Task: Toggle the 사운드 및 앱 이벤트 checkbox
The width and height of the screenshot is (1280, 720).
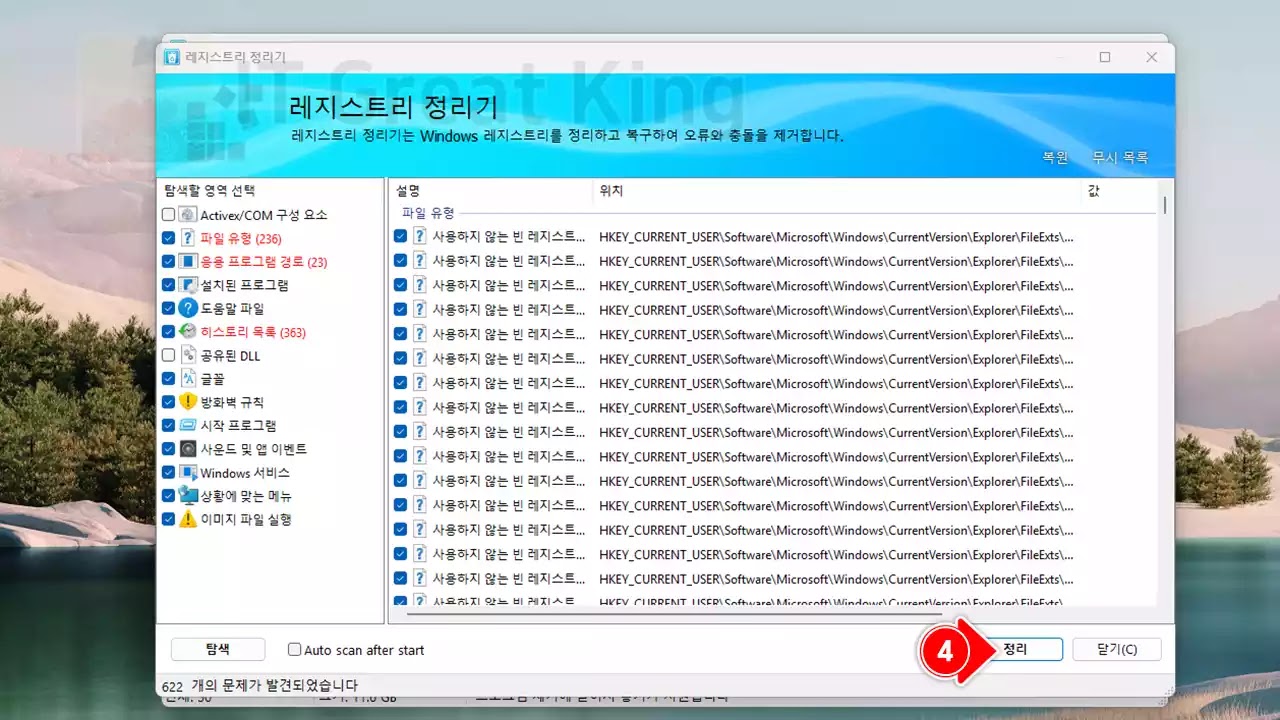Action: 168,449
